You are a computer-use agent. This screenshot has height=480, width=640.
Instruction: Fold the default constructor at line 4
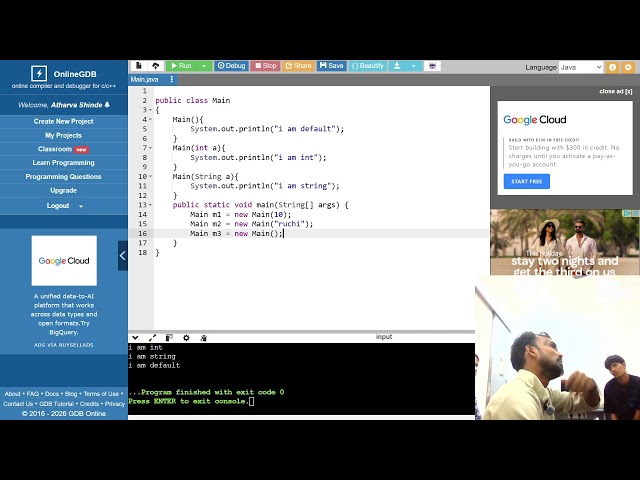pos(151,119)
